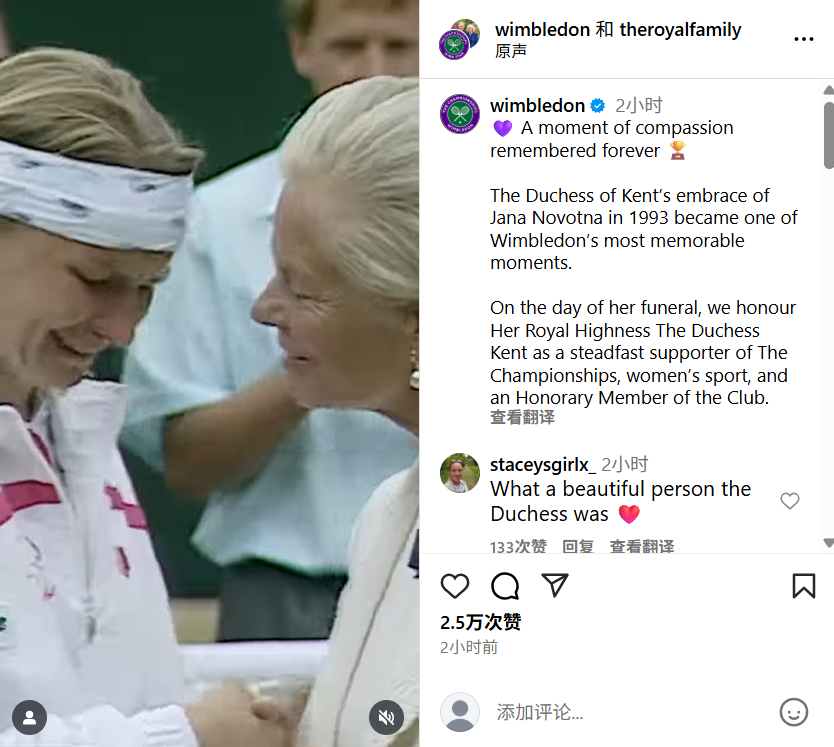Click the wimbledon profile picture beside caption
This screenshot has width=834, height=747.
point(460,114)
